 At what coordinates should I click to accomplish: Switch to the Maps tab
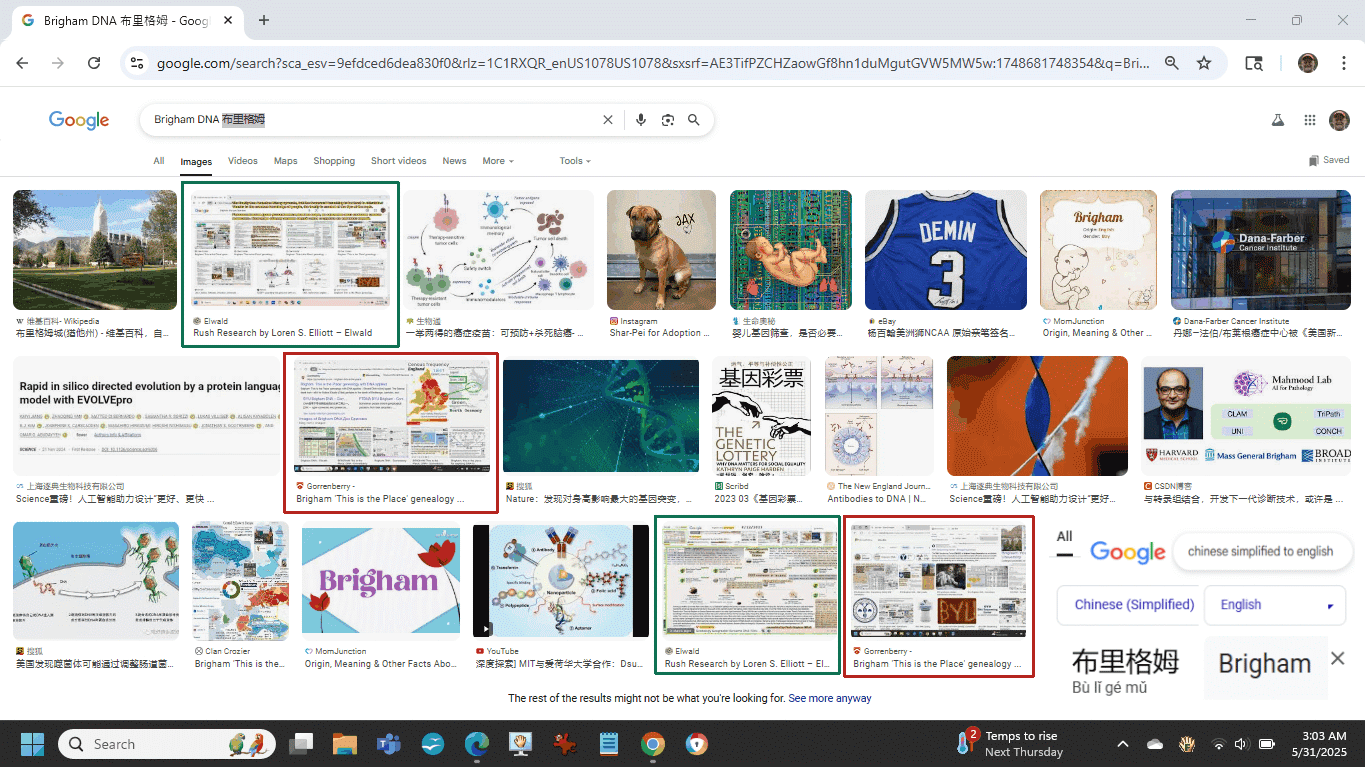tap(286, 161)
